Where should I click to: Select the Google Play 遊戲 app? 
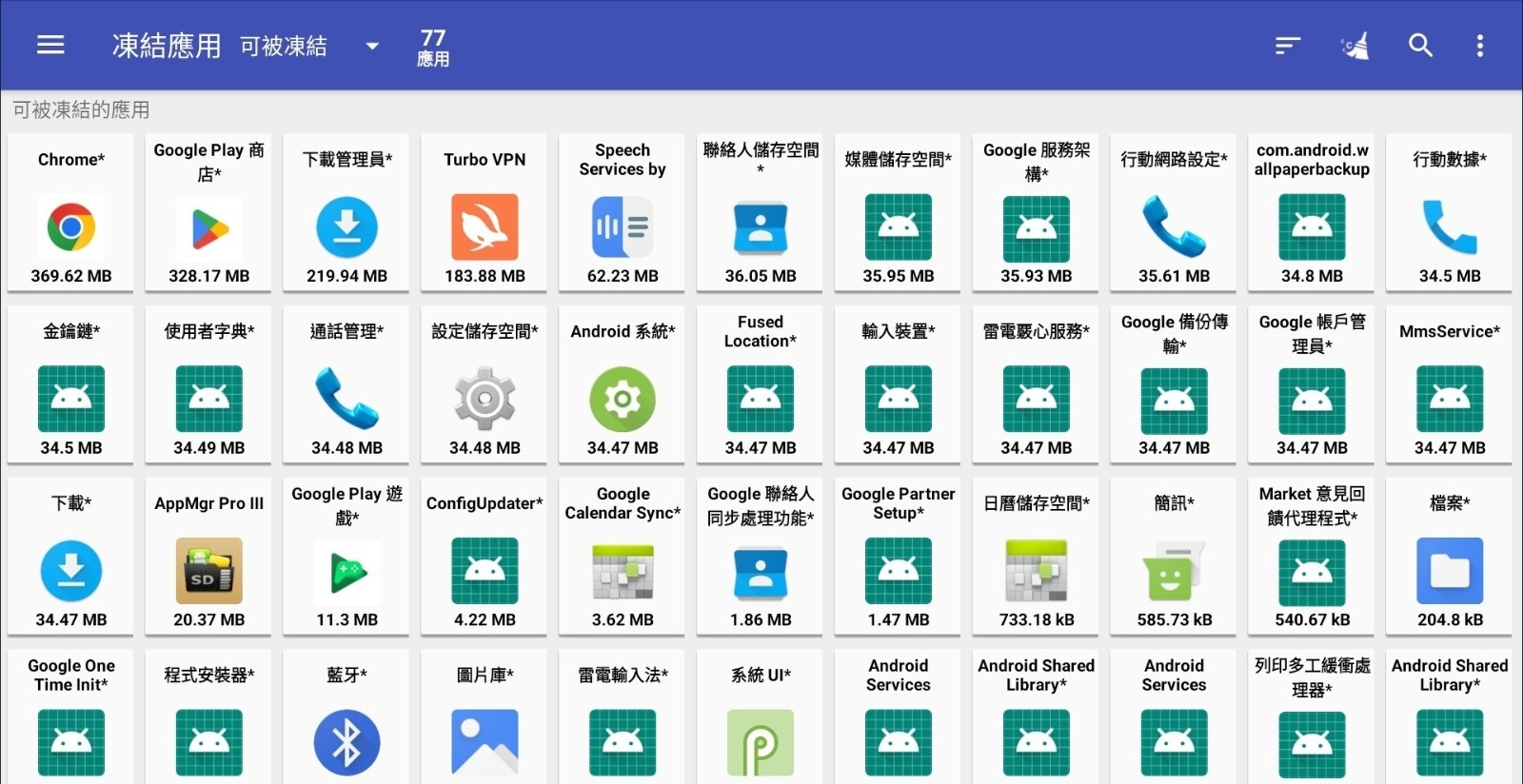[x=346, y=571]
